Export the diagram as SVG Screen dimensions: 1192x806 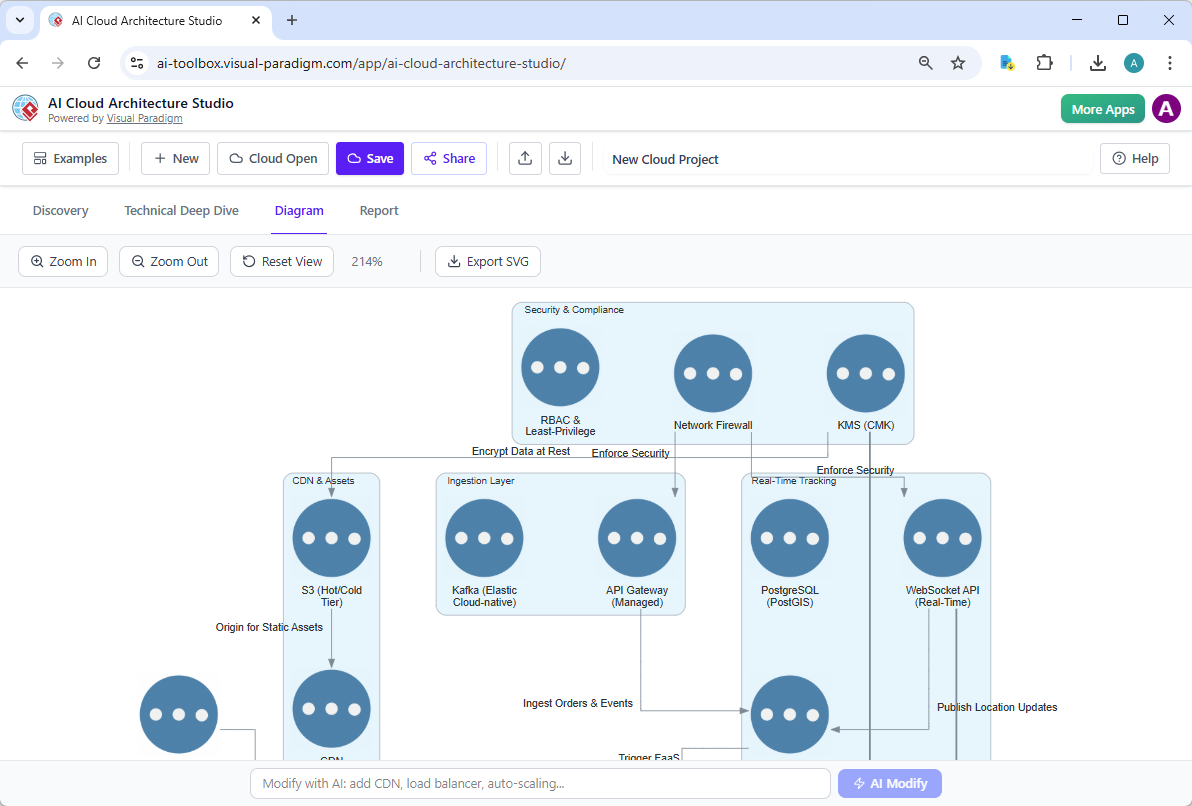click(488, 261)
